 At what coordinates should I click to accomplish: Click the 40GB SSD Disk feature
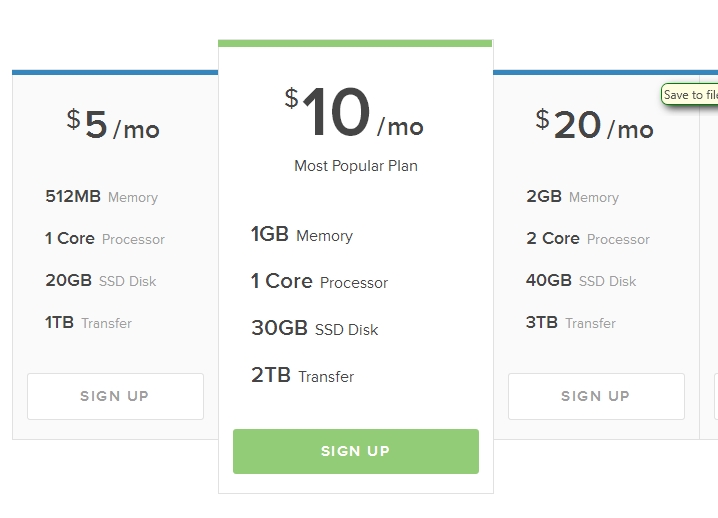point(581,281)
